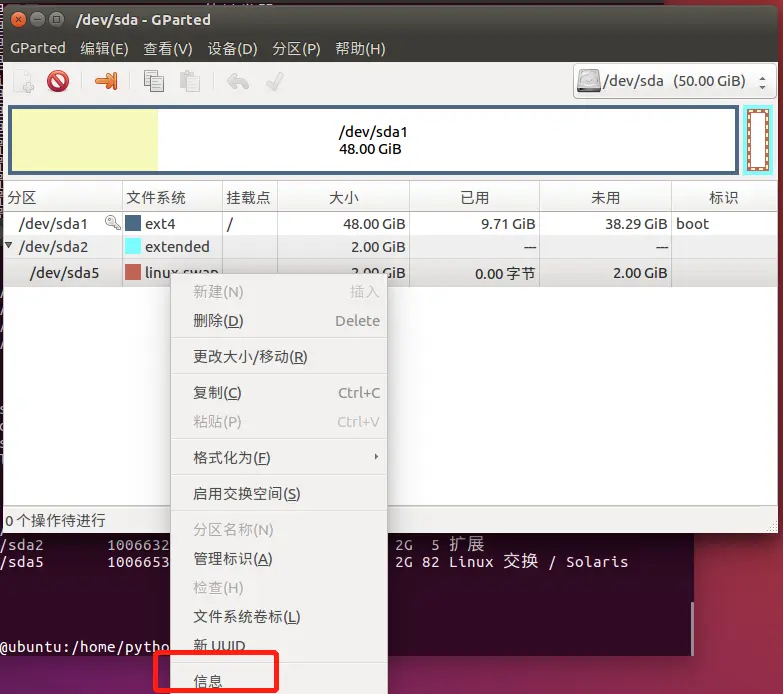783x694 pixels.
Task: Click the Linux 交换 / Solaris text in terminal
Action: 538,562
